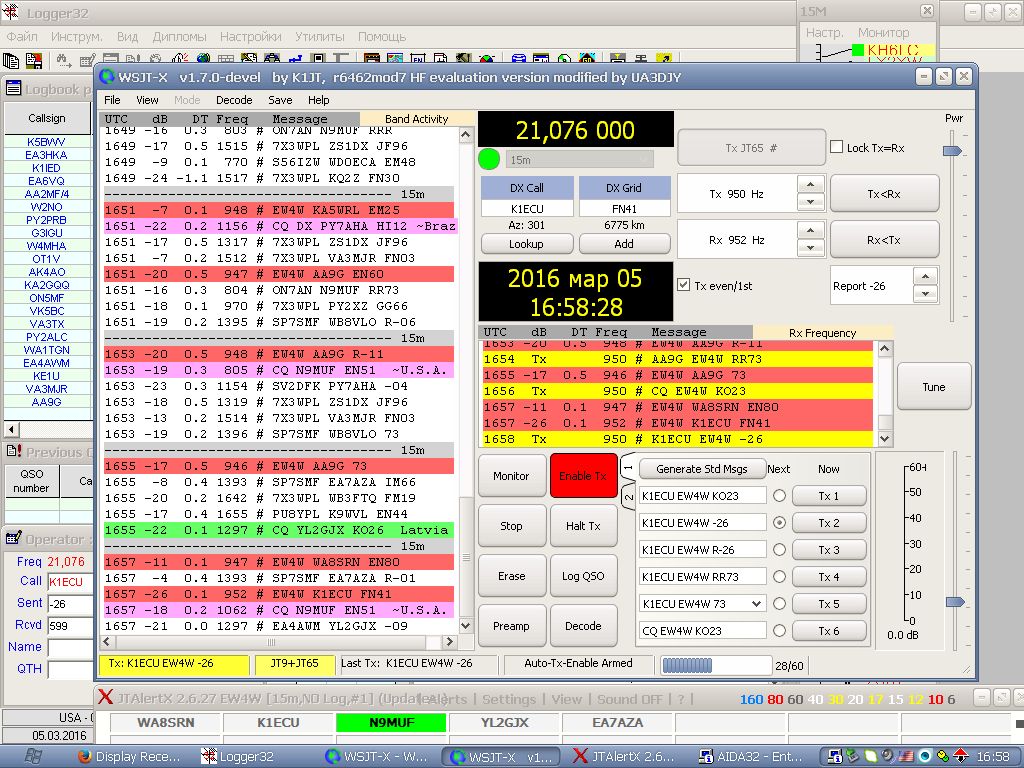The width and height of the screenshot is (1024, 768).
Task: Switch to Logger32 via the taskbar button
Action: pyautogui.click(x=238, y=757)
